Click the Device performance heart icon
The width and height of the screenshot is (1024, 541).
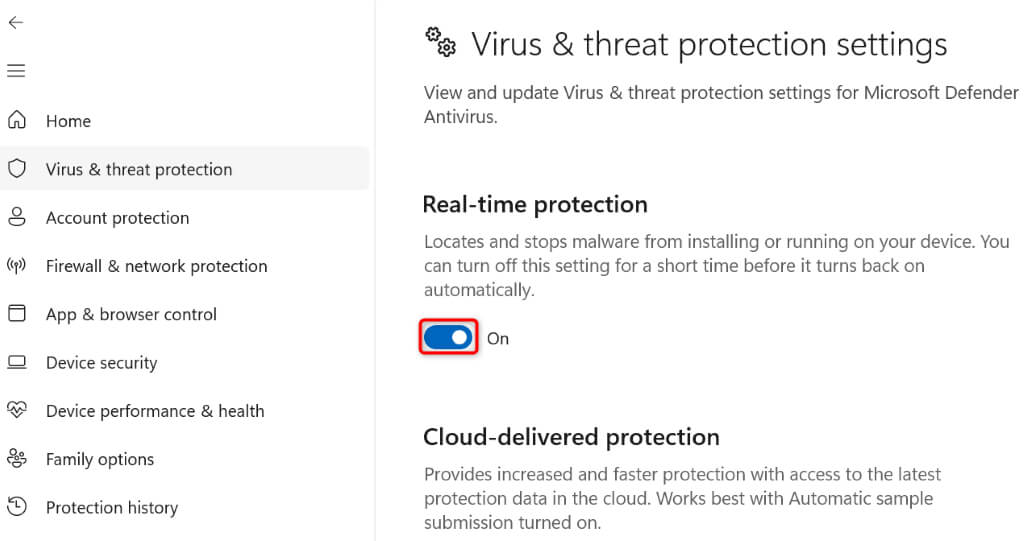pos(16,410)
